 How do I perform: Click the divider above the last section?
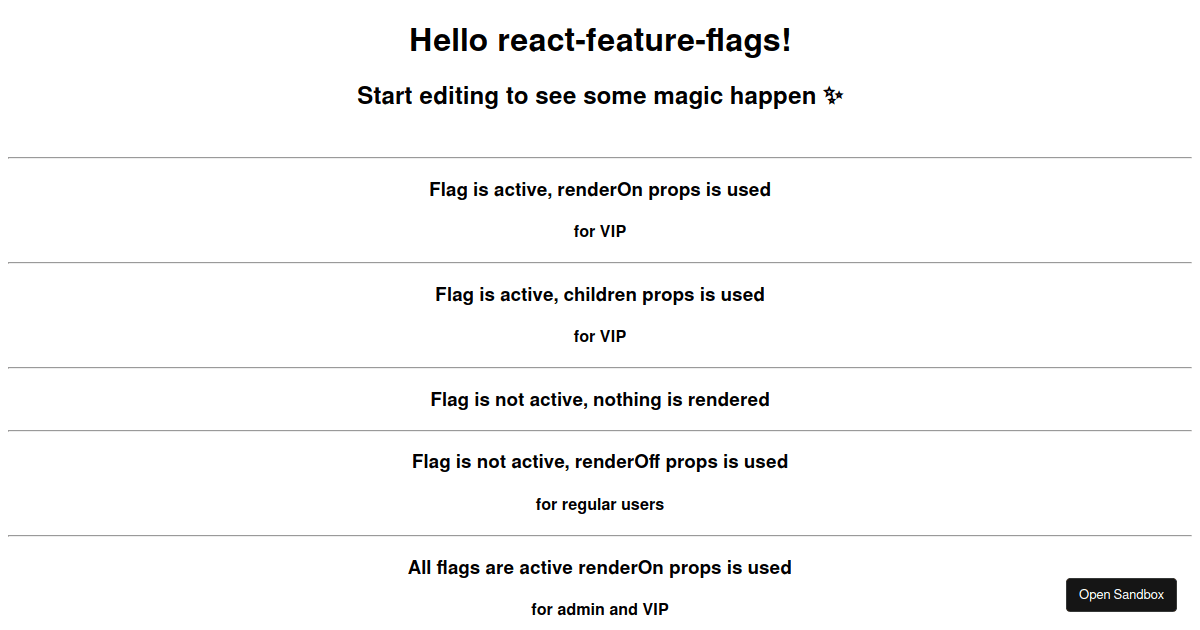pos(600,536)
